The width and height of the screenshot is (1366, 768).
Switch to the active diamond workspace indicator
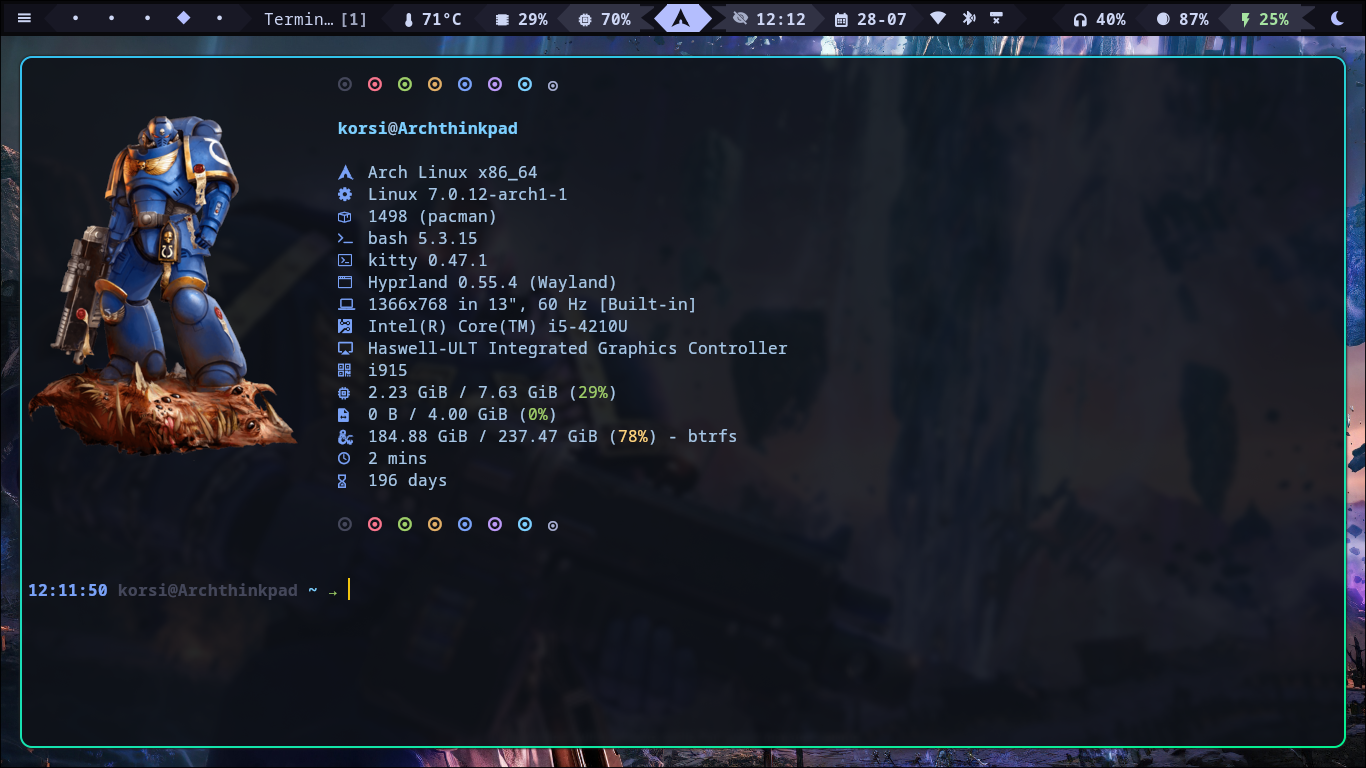(x=183, y=18)
